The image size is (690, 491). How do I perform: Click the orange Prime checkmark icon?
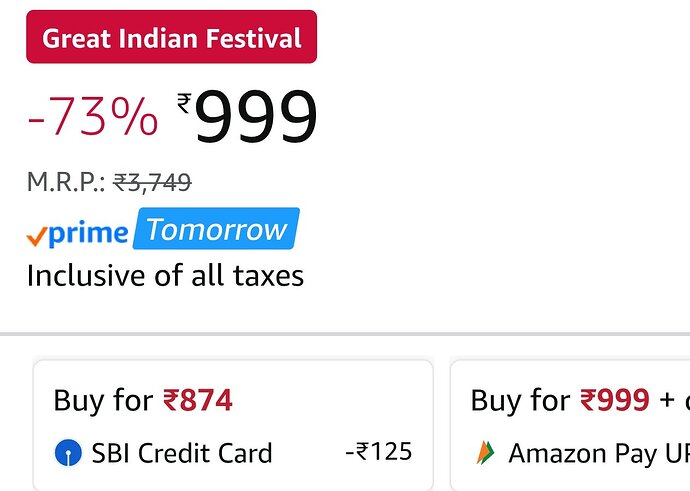click(36, 235)
